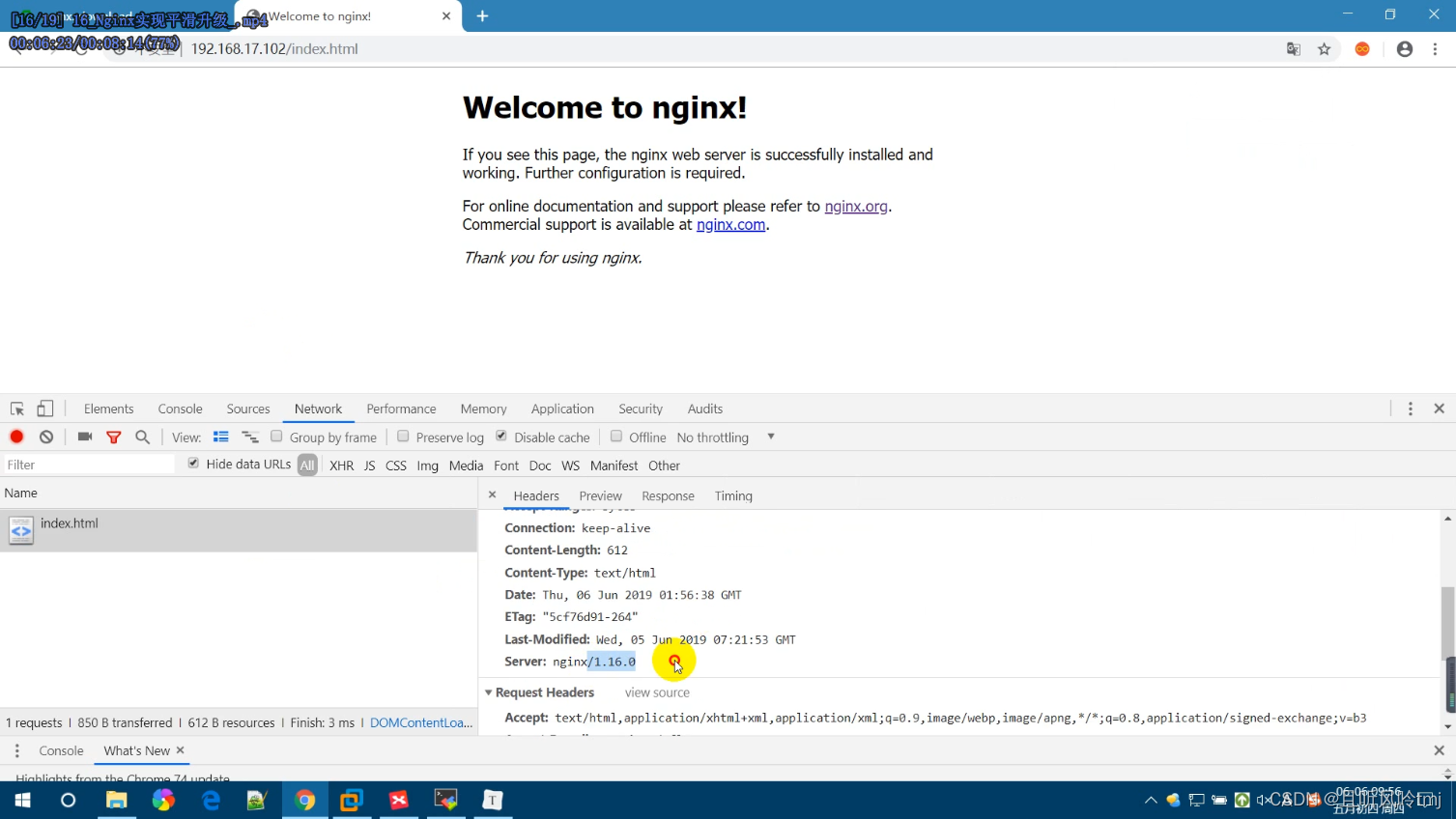Open the Chrome profile account icon
Screen dimensions: 1456x819
1405,49
